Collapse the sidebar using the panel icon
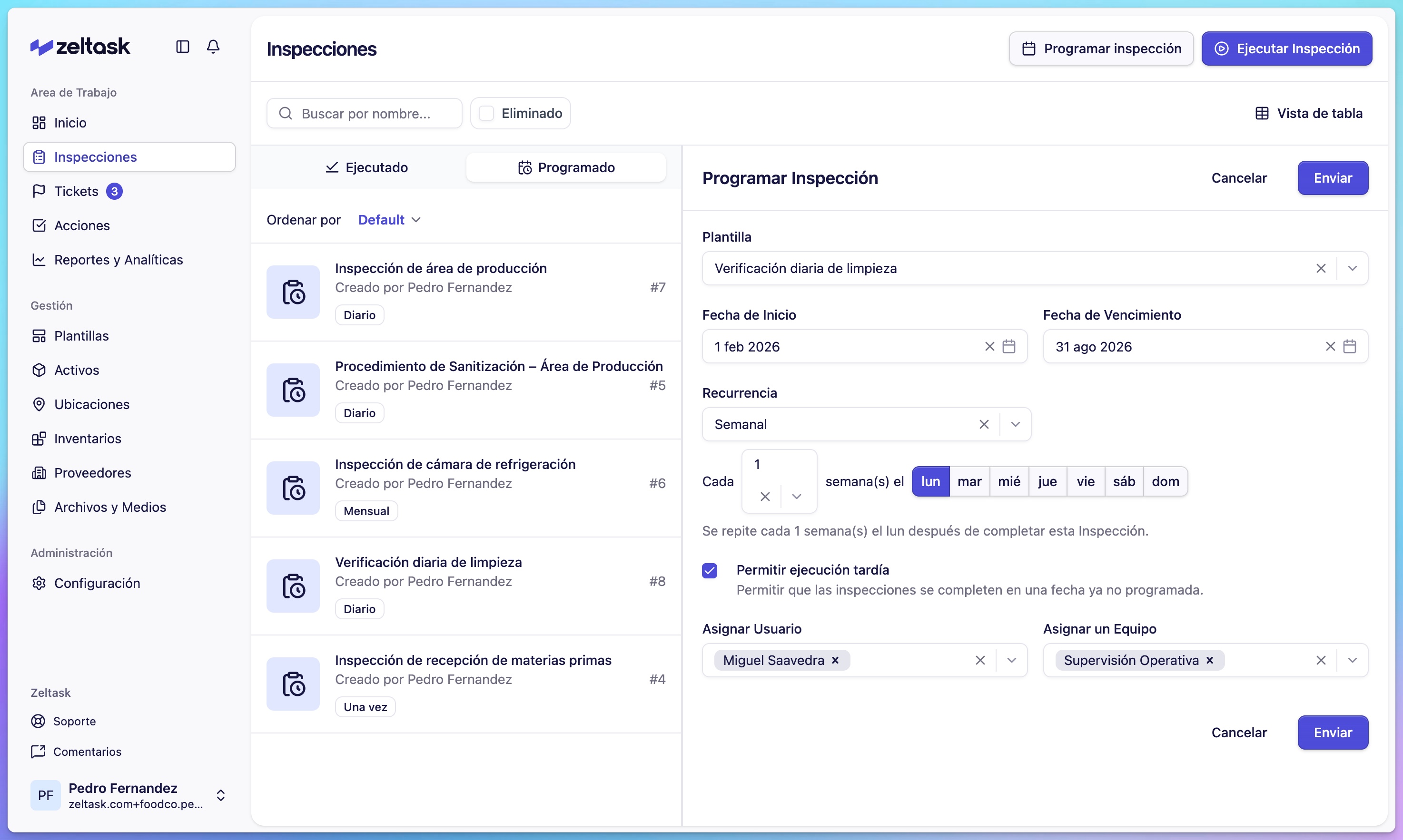This screenshot has height=840, width=1403. tap(182, 47)
